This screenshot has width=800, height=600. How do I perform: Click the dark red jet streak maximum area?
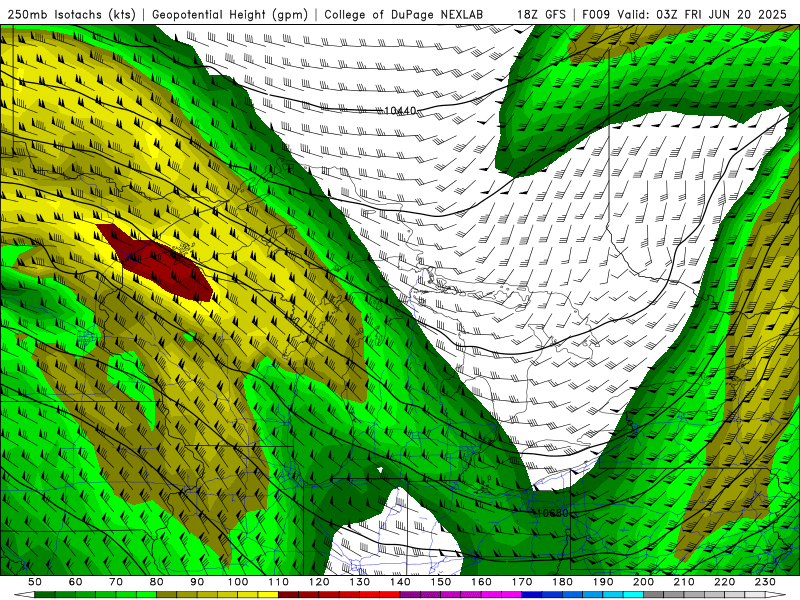(x=156, y=263)
